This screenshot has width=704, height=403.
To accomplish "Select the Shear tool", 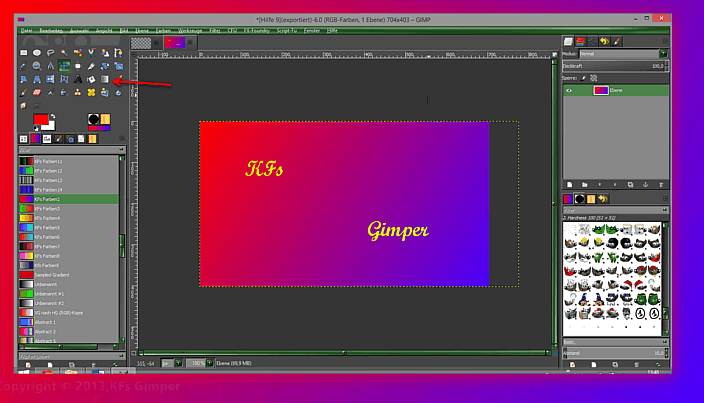I will pos(23,79).
